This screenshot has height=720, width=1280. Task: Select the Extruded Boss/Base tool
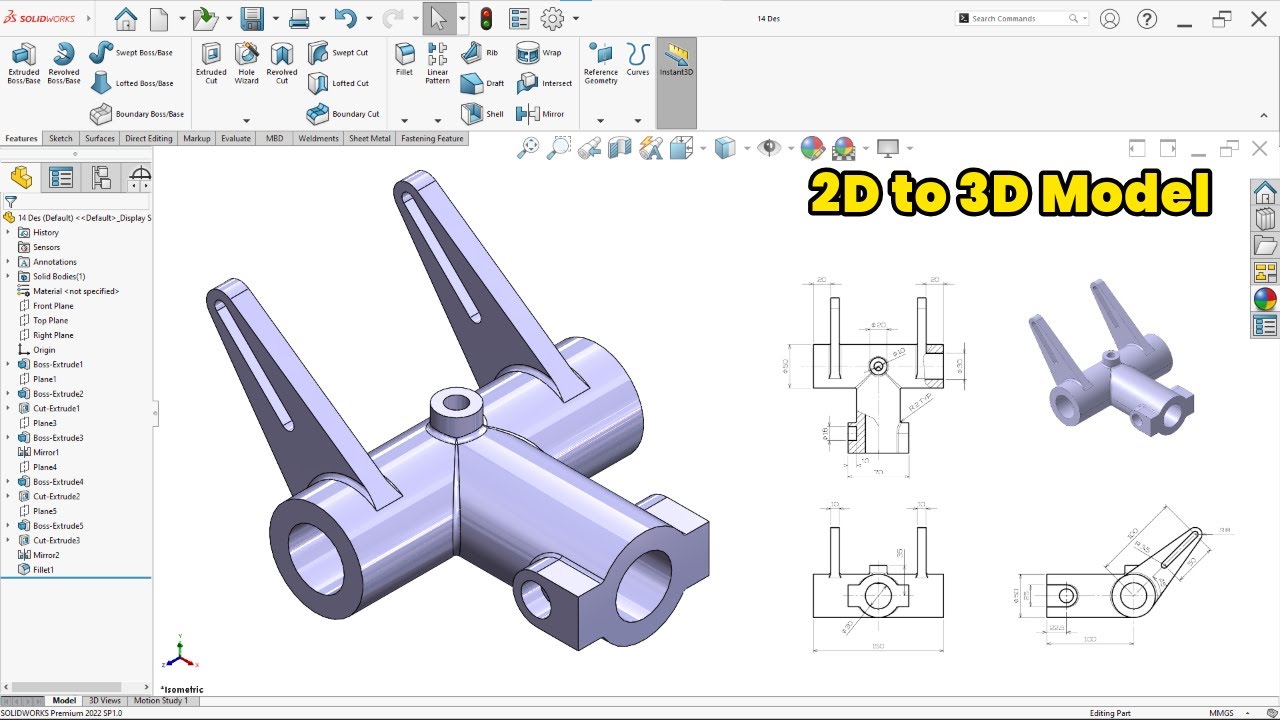click(23, 64)
